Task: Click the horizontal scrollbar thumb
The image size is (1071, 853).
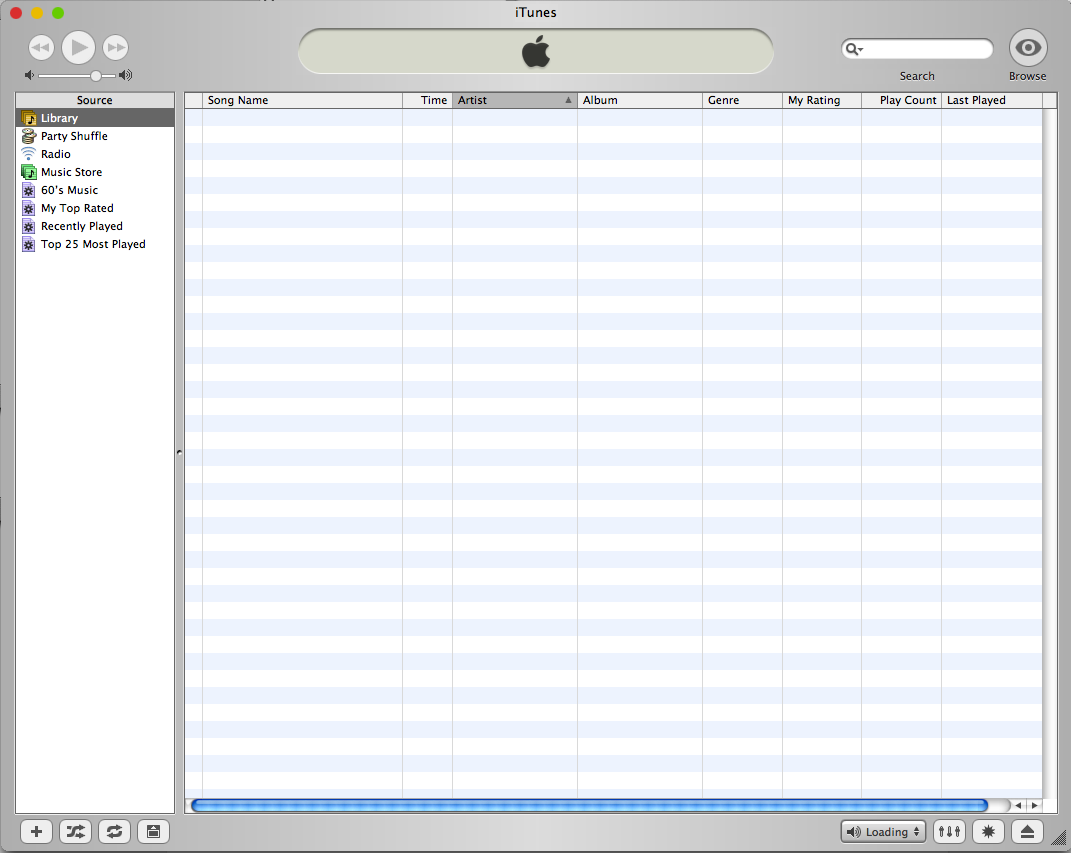Action: (x=589, y=805)
